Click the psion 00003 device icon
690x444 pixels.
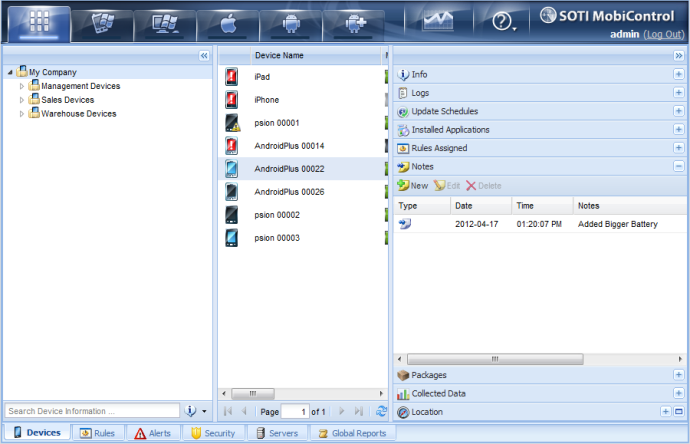[231, 238]
